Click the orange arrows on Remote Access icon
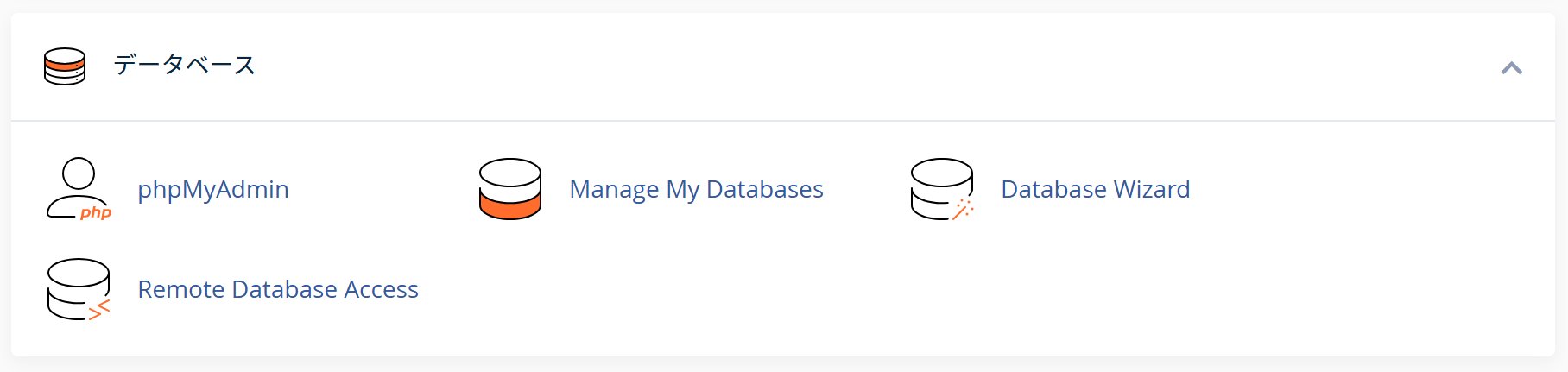 coord(100,310)
